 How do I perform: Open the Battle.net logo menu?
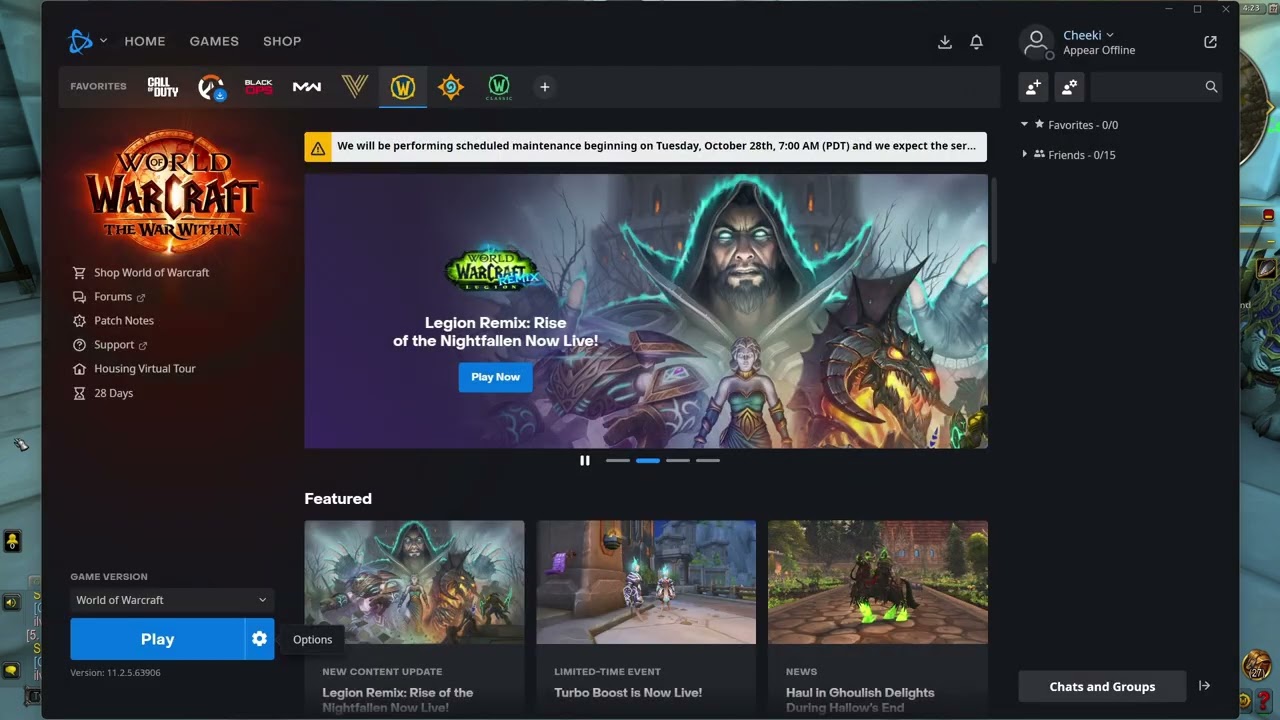coord(80,41)
